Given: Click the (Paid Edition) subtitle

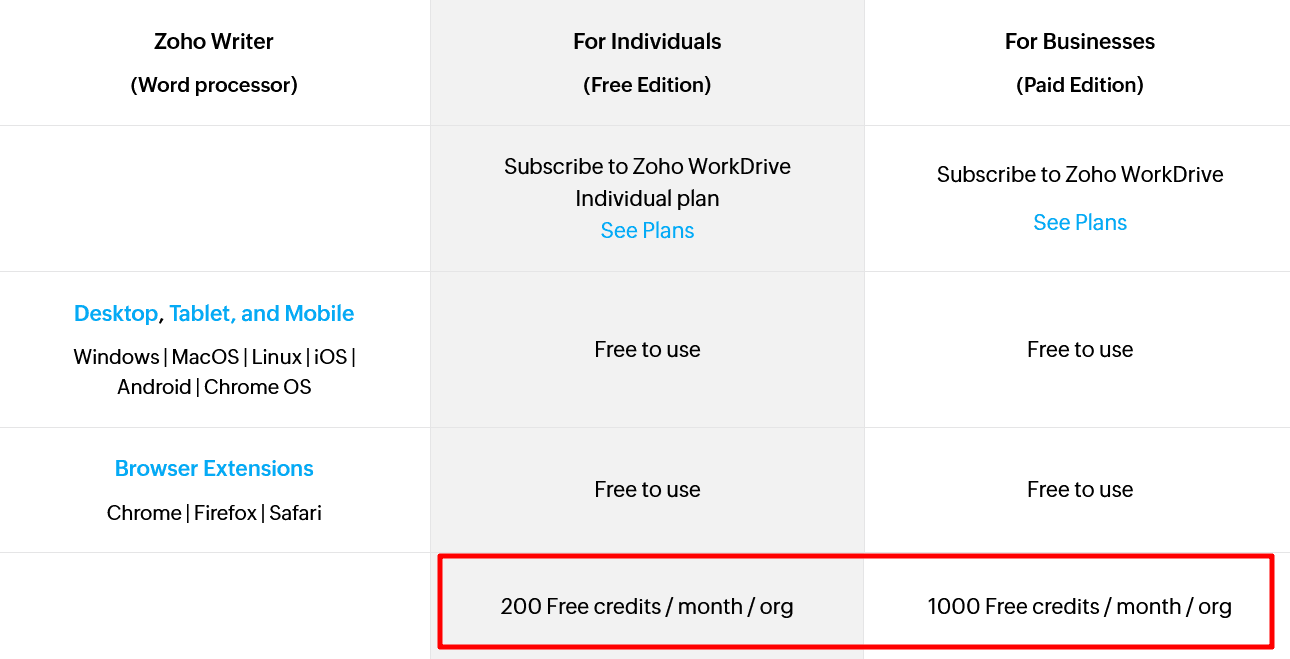Looking at the screenshot, I should [x=1079, y=85].
